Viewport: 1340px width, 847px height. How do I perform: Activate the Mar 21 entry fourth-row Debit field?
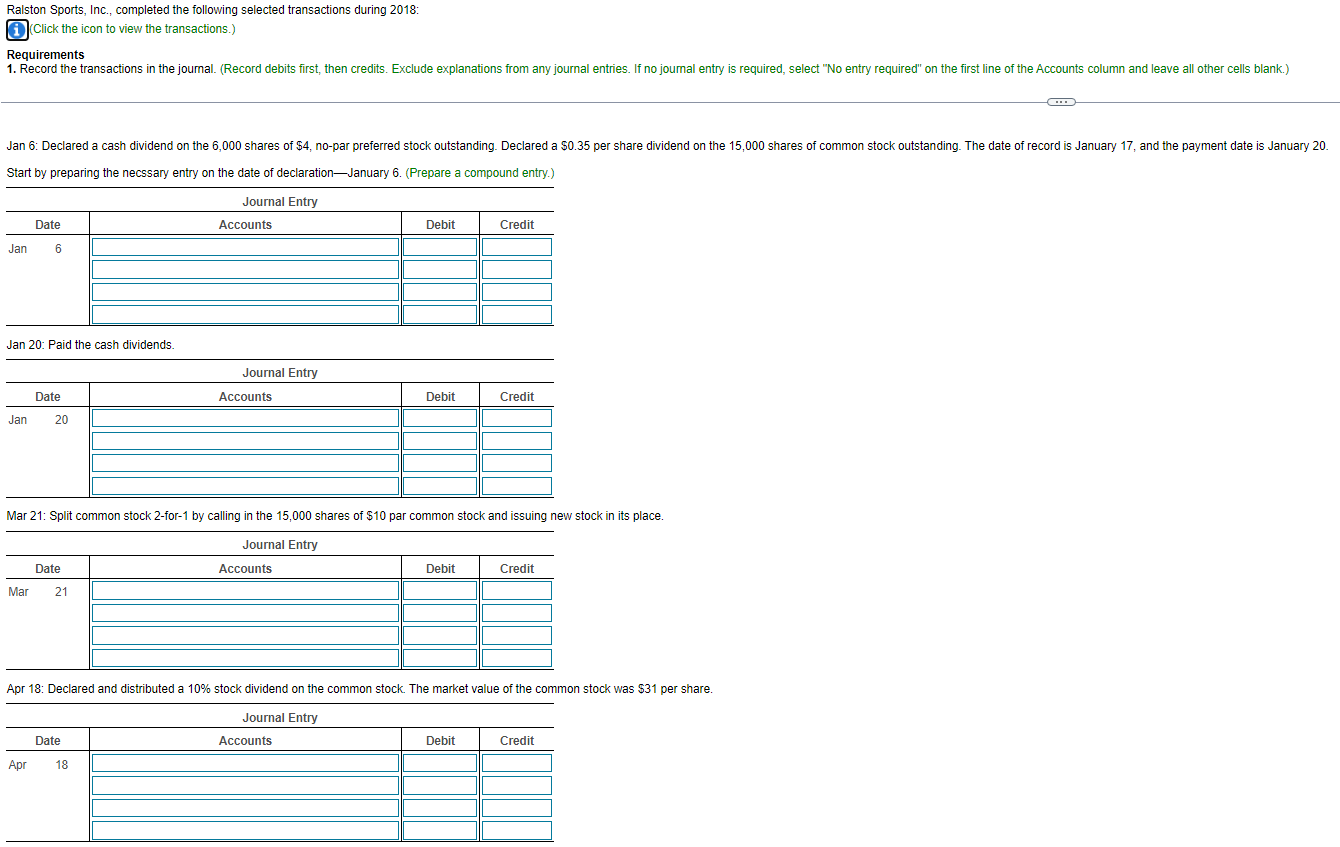point(440,658)
